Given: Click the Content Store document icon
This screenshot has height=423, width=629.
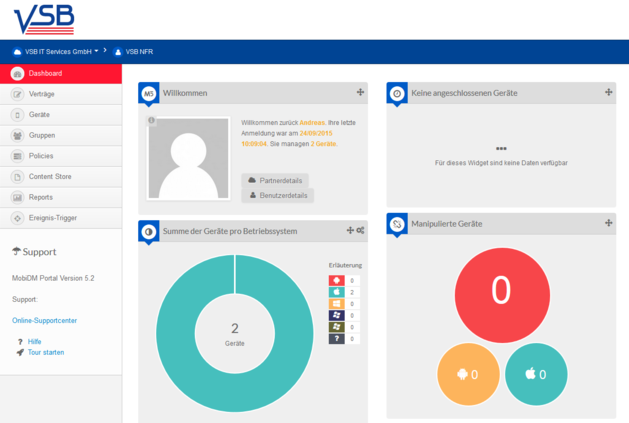Looking at the screenshot, I should 17,177.
